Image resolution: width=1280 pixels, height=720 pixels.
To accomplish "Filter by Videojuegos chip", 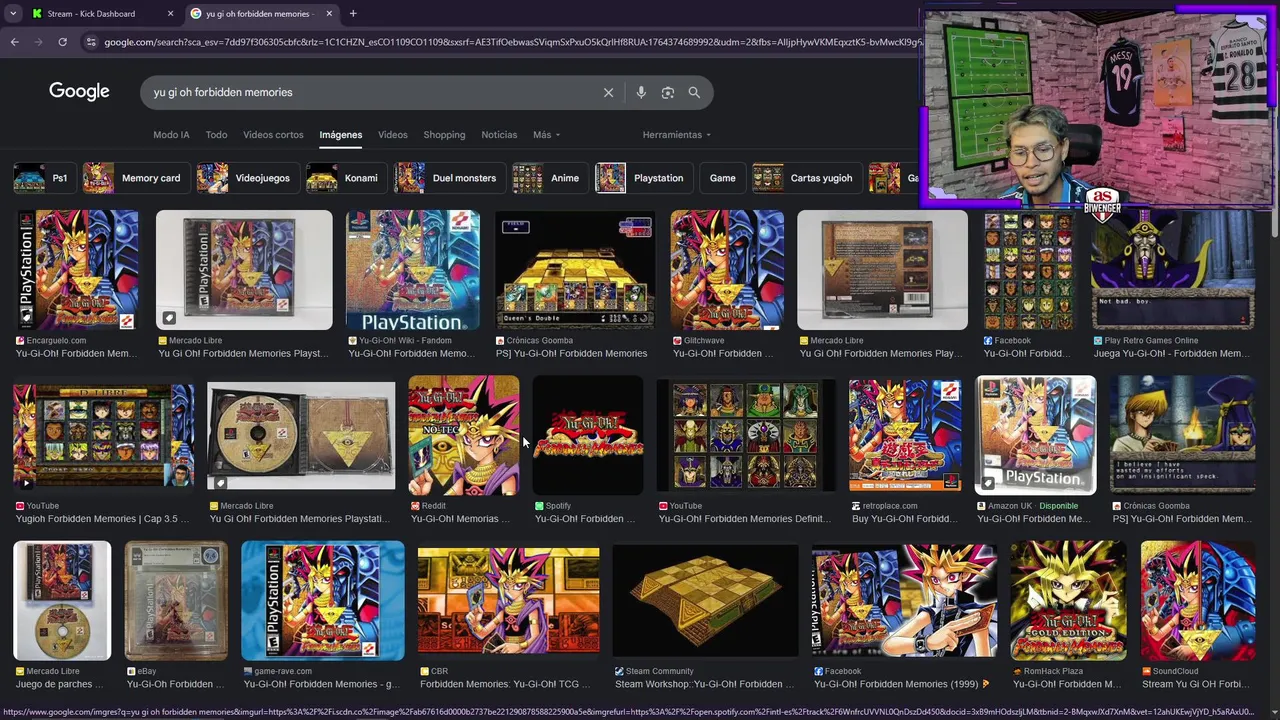I will point(247,178).
